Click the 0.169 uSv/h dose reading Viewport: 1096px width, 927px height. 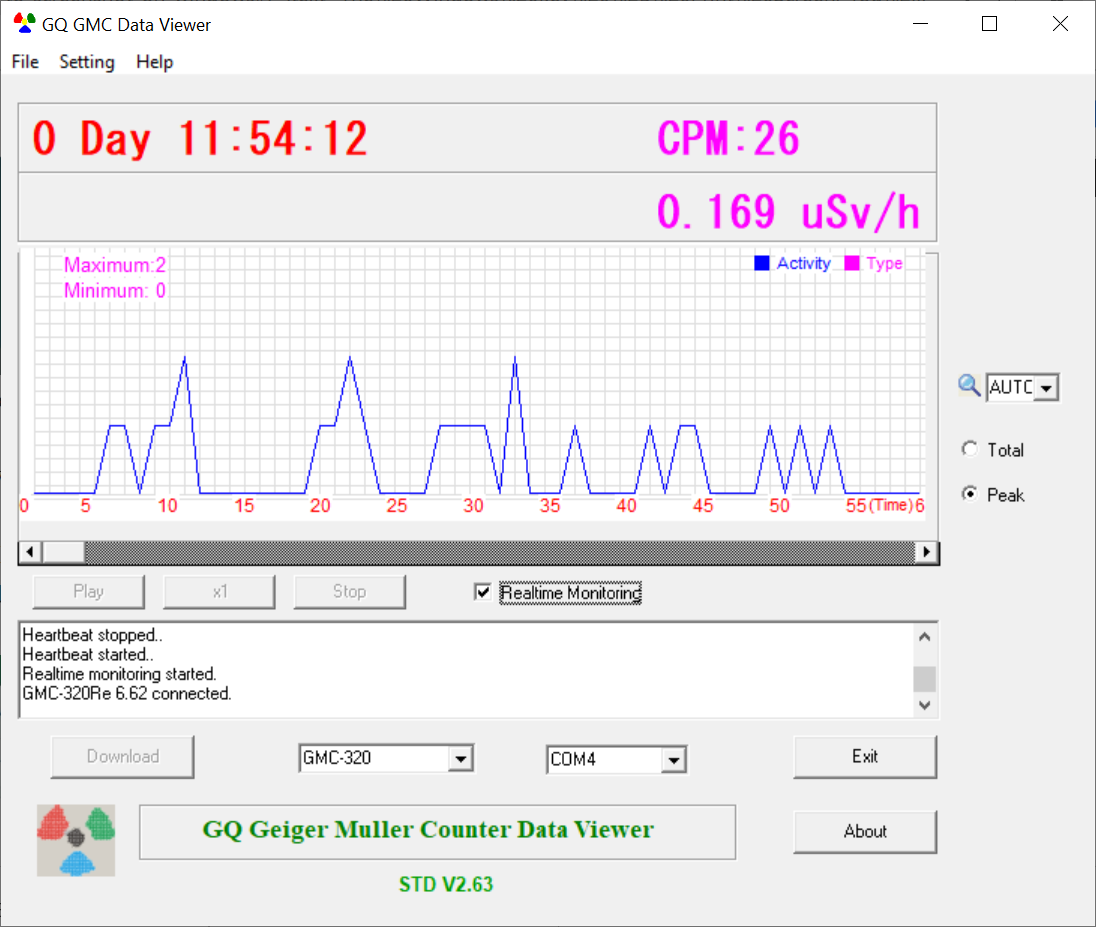pyautogui.click(x=788, y=212)
